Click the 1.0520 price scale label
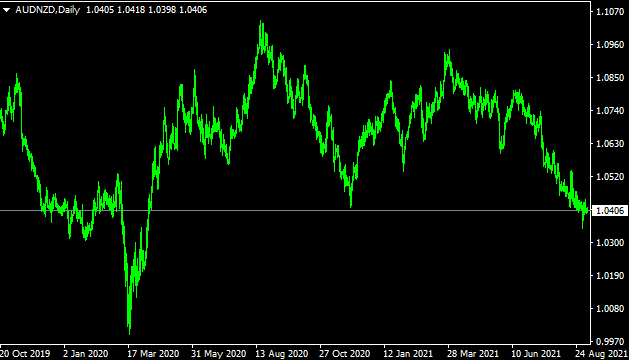Image resolution: width=629 pixels, height=360 pixels. [x=610, y=176]
